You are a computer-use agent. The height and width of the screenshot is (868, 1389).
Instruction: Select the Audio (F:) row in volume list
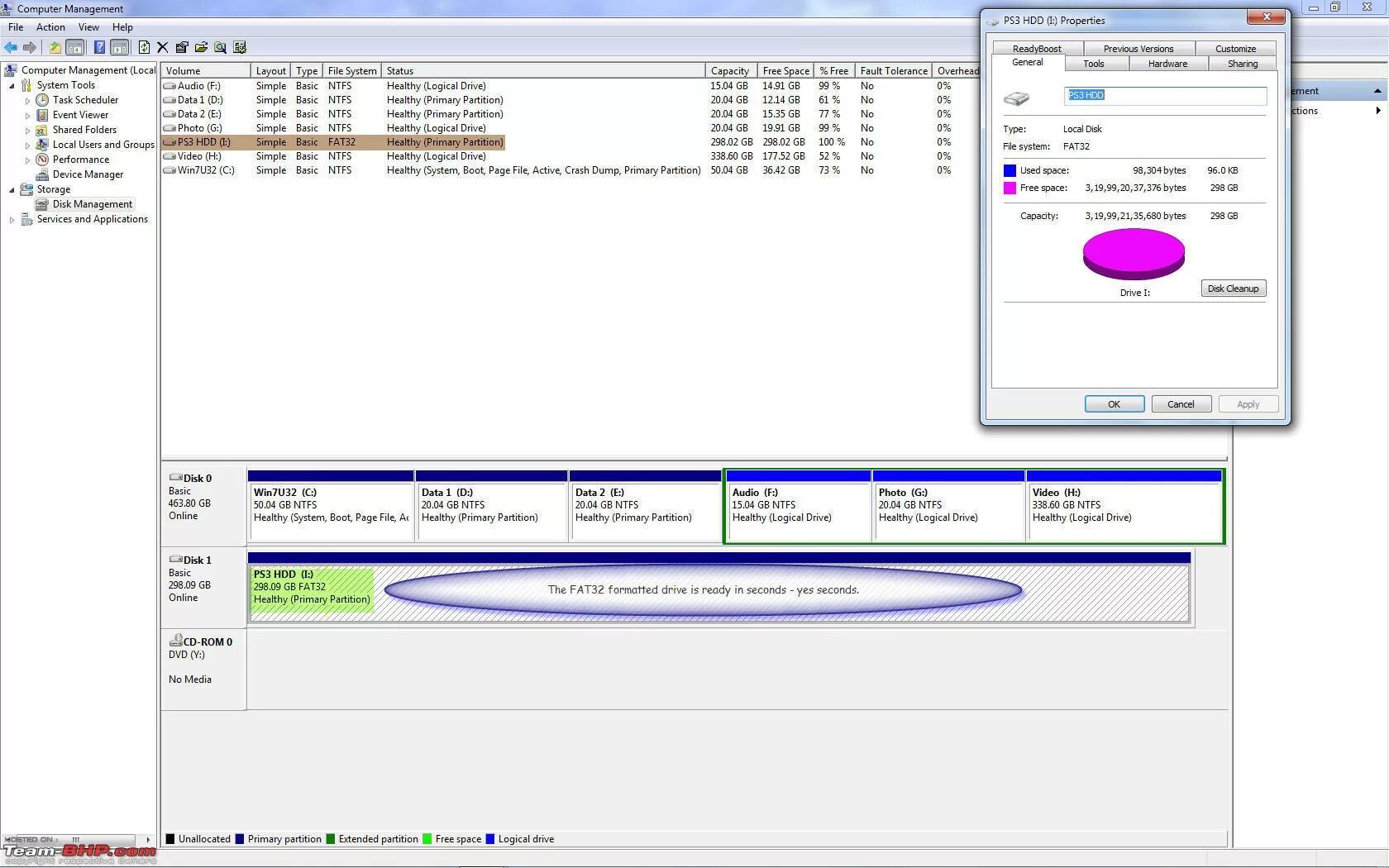click(x=570, y=86)
